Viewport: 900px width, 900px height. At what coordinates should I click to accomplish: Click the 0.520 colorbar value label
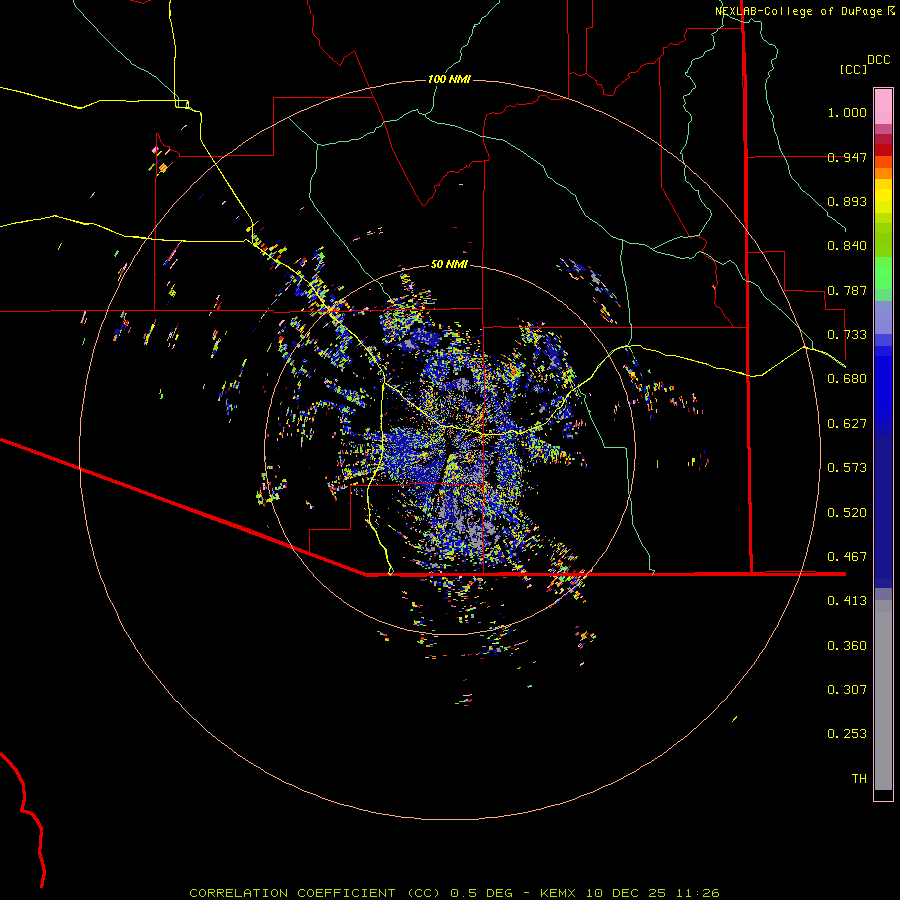847,513
